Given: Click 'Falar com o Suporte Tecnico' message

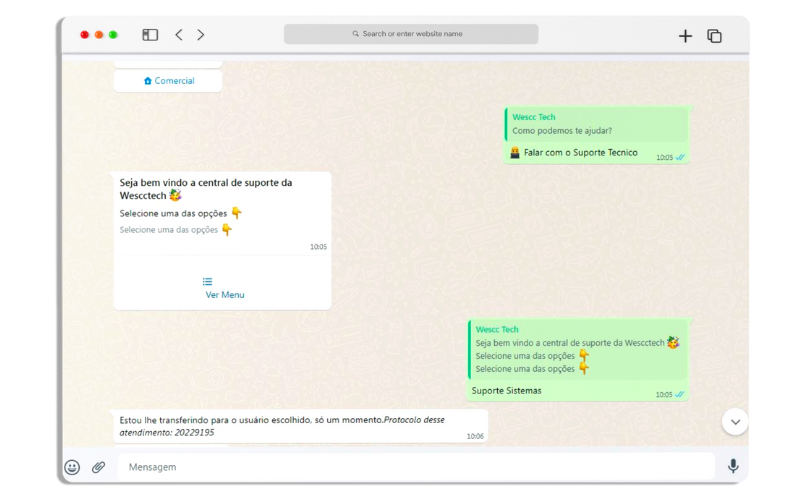Looking at the screenshot, I should point(581,153).
